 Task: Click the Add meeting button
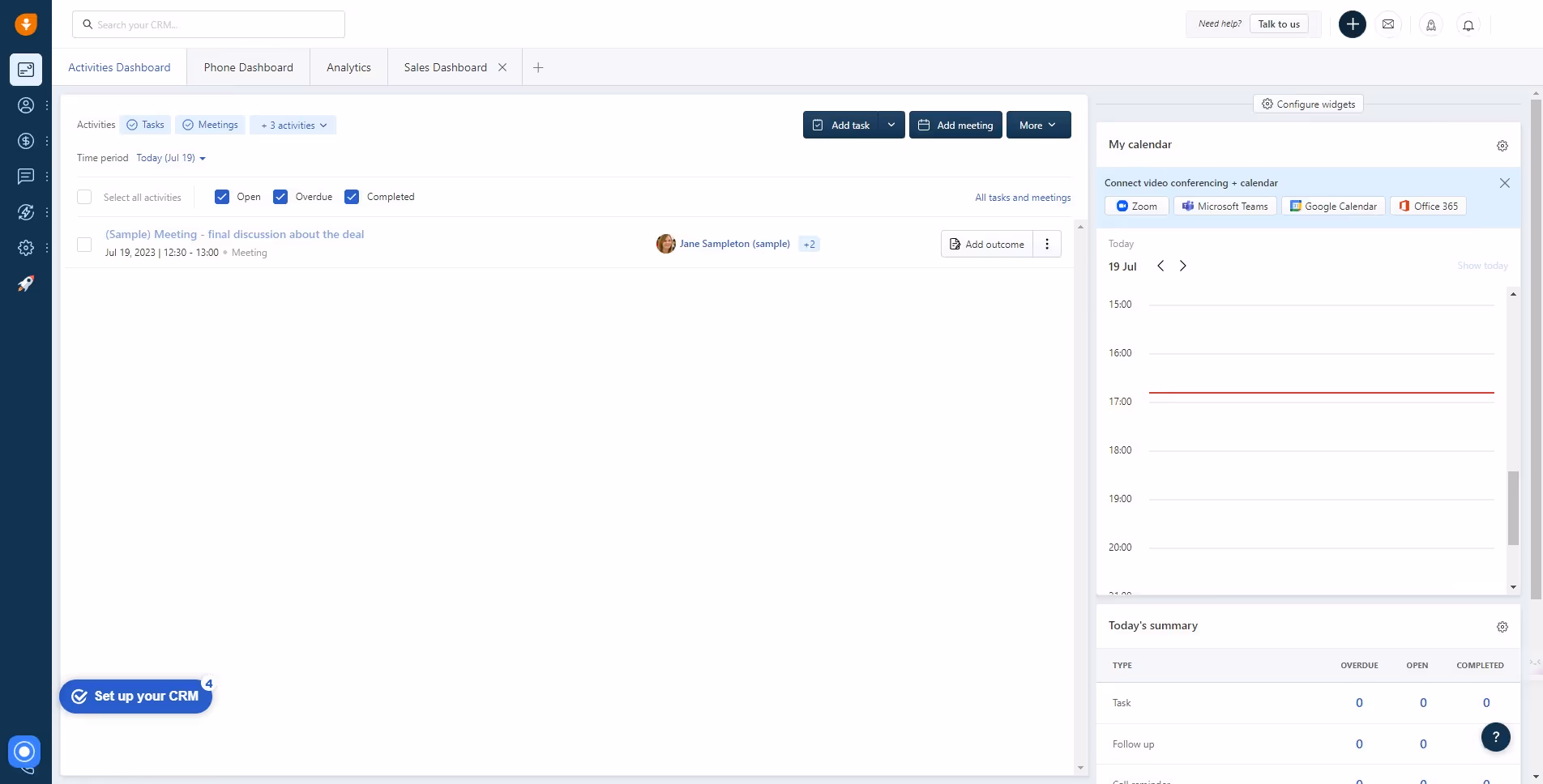tap(955, 125)
